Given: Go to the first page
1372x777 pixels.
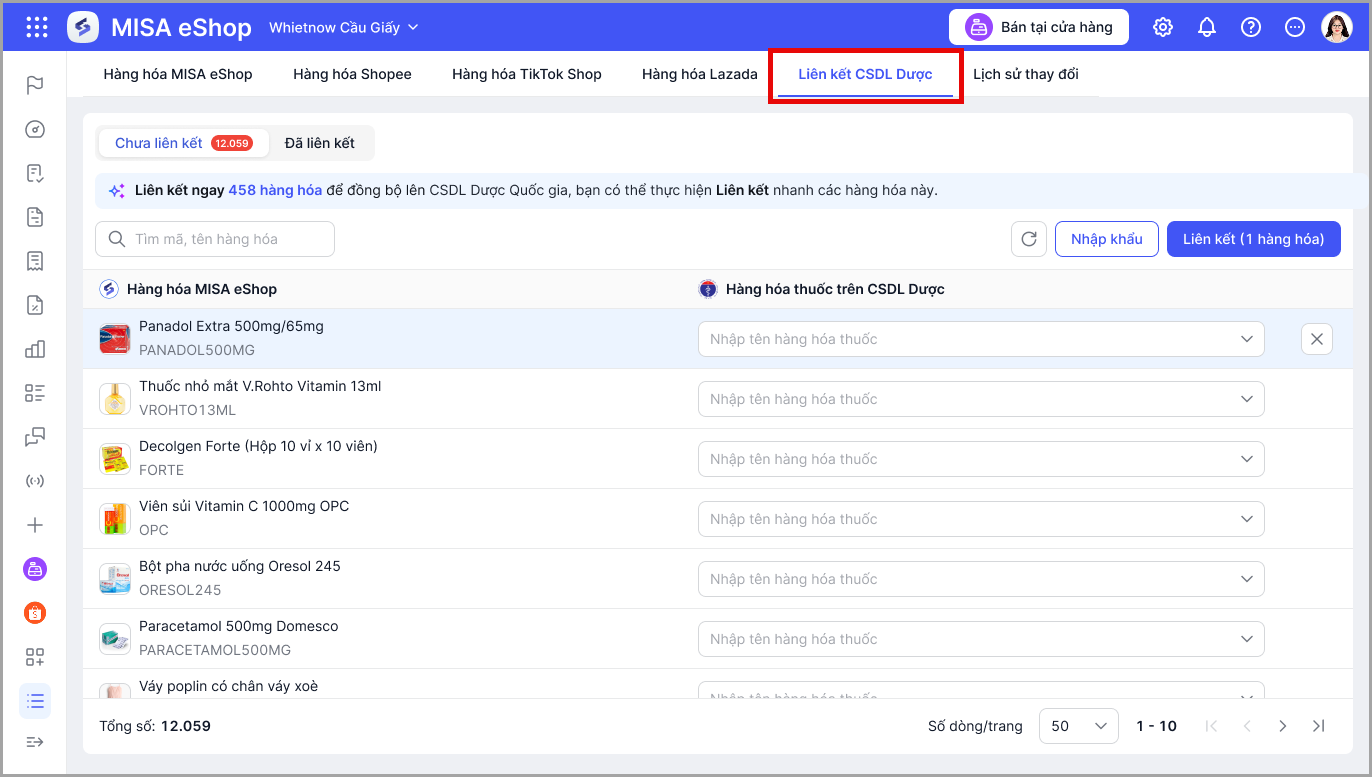Looking at the screenshot, I should pyautogui.click(x=1211, y=726).
